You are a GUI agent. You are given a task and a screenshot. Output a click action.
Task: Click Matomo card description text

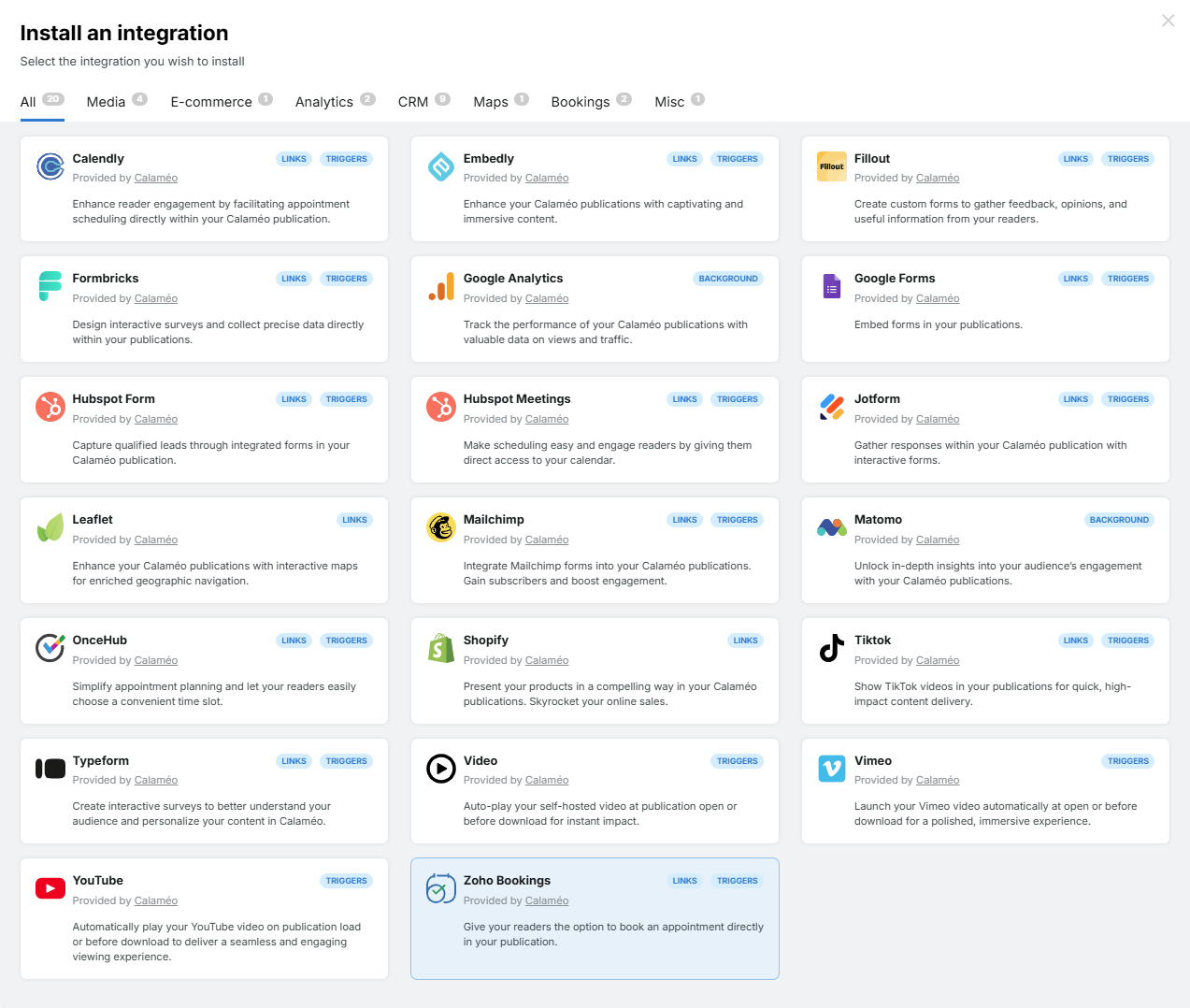coord(998,573)
